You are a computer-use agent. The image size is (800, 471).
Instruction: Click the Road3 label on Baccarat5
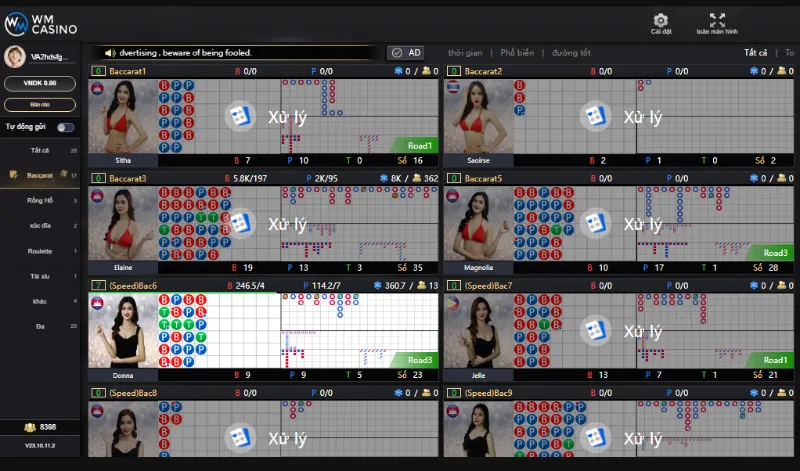773,253
